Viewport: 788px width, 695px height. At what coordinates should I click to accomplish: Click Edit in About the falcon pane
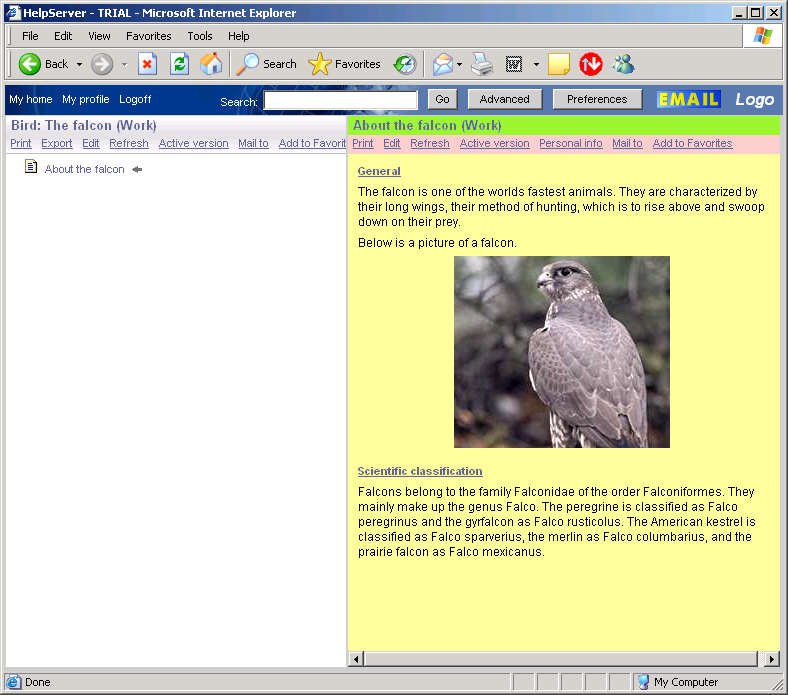pos(391,143)
